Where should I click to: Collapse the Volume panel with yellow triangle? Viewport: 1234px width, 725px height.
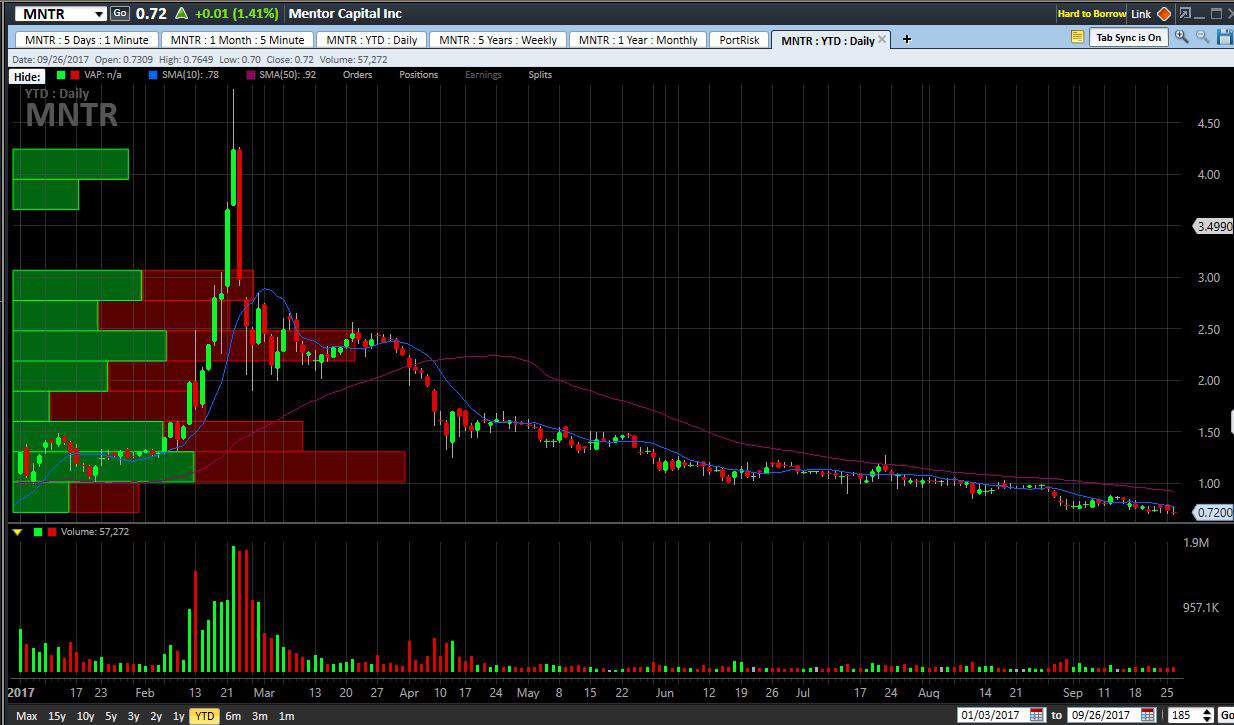17,532
